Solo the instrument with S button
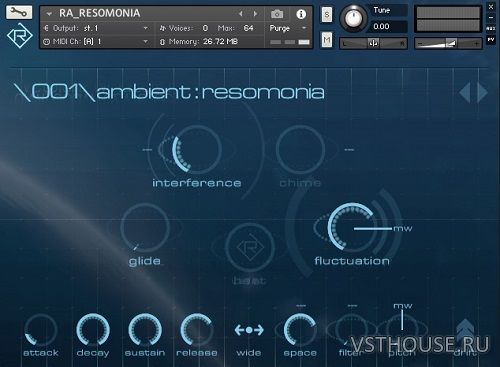 pyautogui.click(x=327, y=15)
